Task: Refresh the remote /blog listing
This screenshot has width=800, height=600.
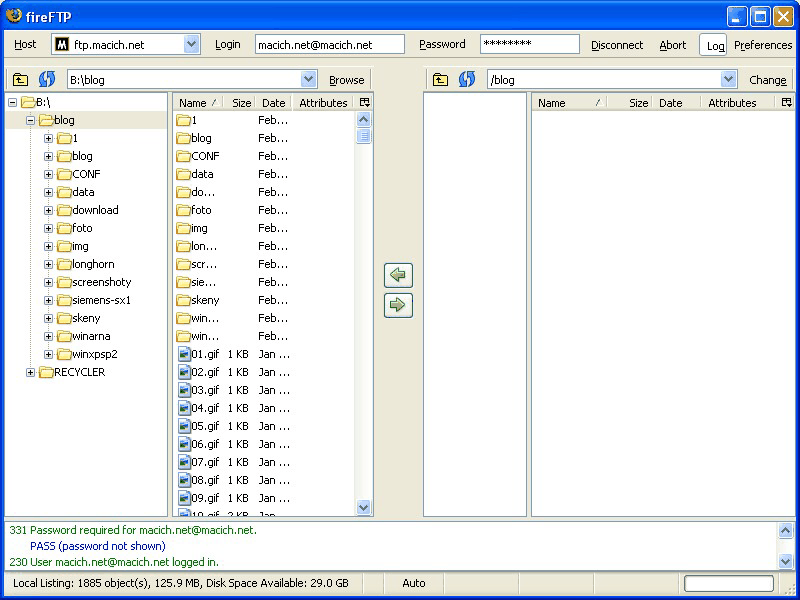Action: click(x=467, y=80)
